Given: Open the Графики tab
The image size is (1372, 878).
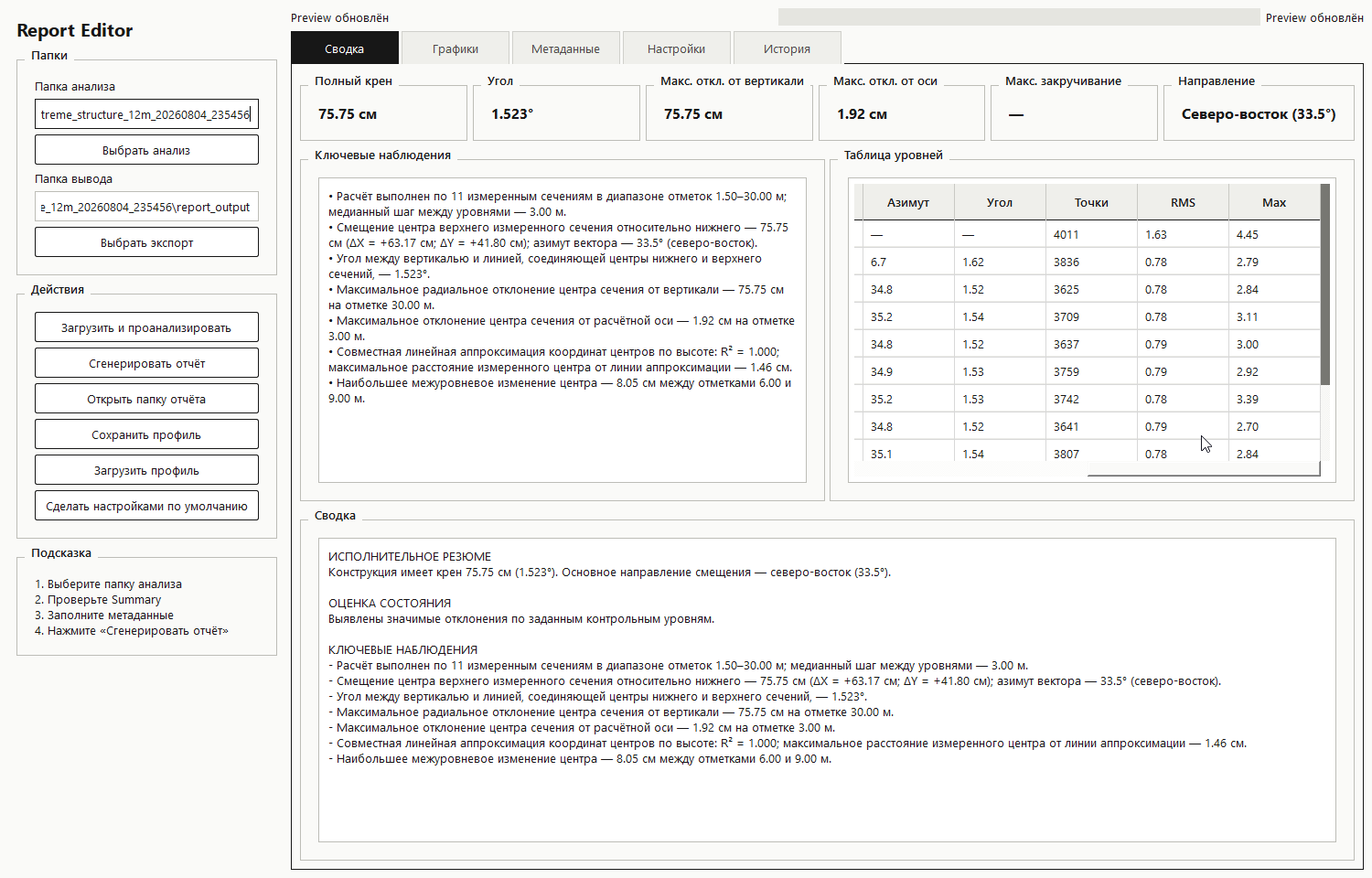Looking at the screenshot, I should click(456, 48).
